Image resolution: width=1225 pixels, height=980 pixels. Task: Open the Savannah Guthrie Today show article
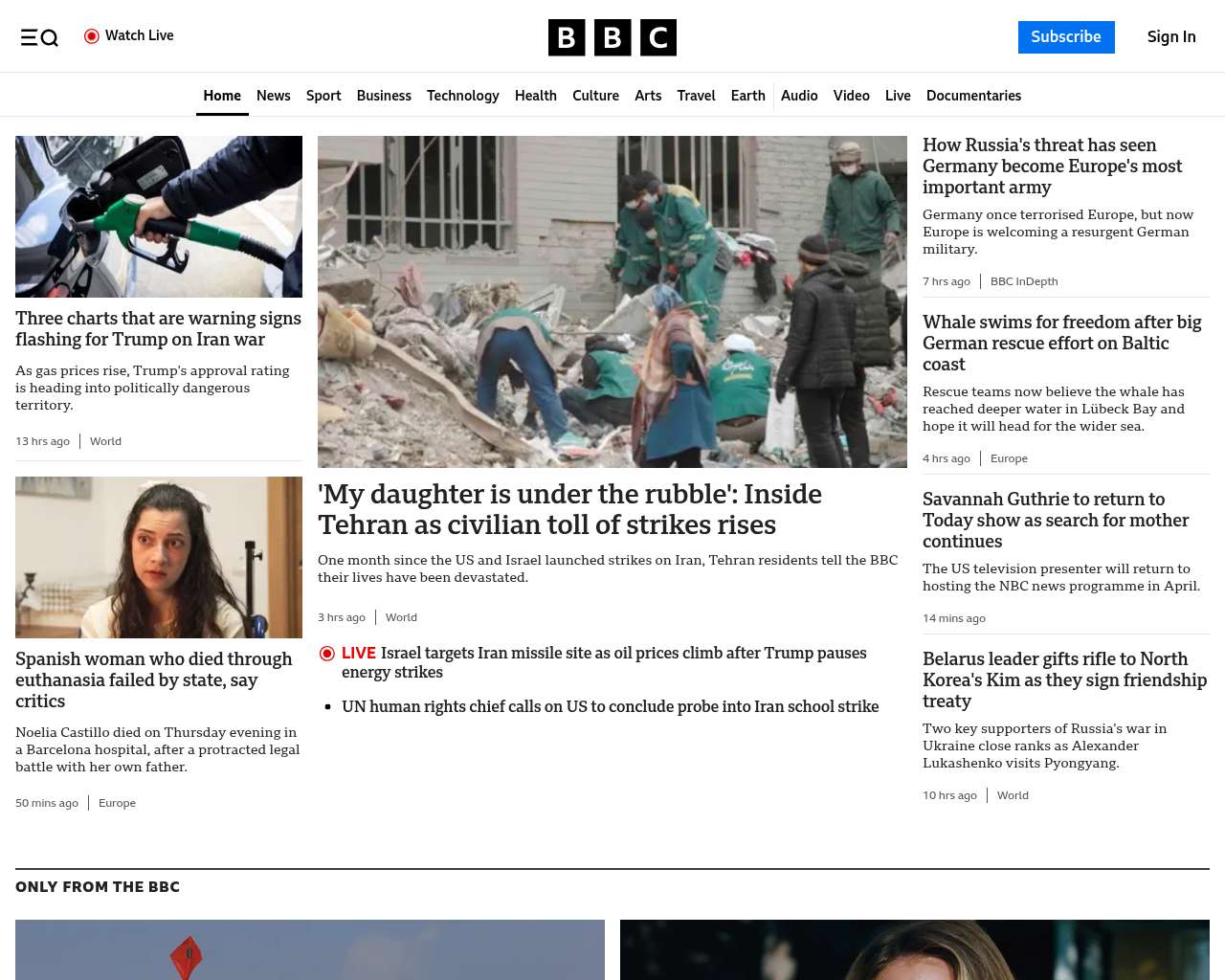click(x=1056, y=520)
